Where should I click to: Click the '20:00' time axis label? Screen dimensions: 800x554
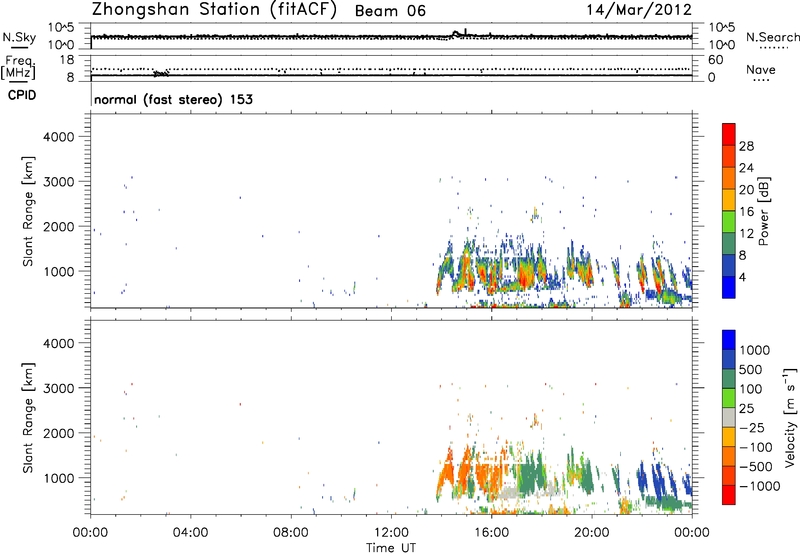(591, 533)
